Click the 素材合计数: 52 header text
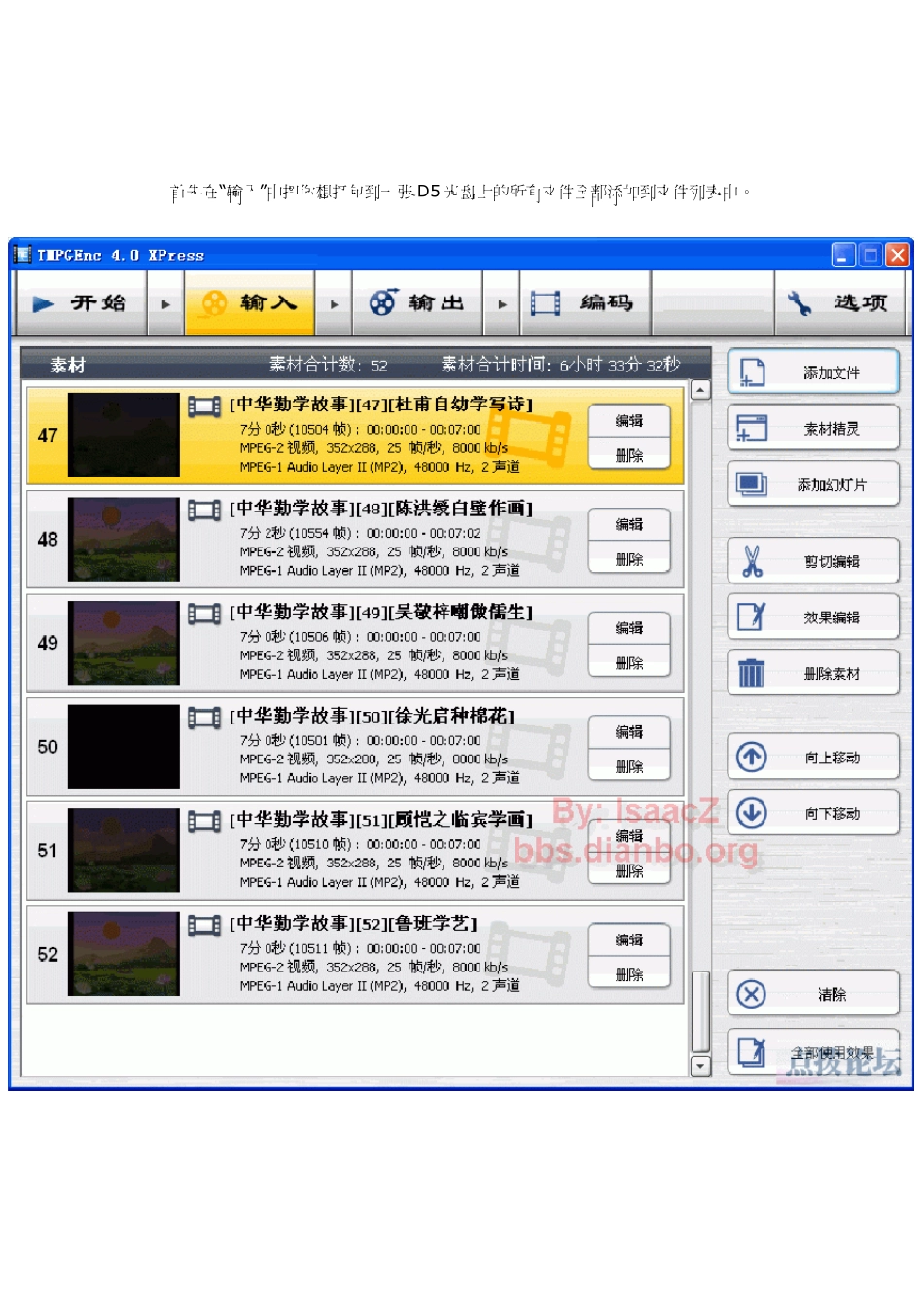 (x=328, y=365)
